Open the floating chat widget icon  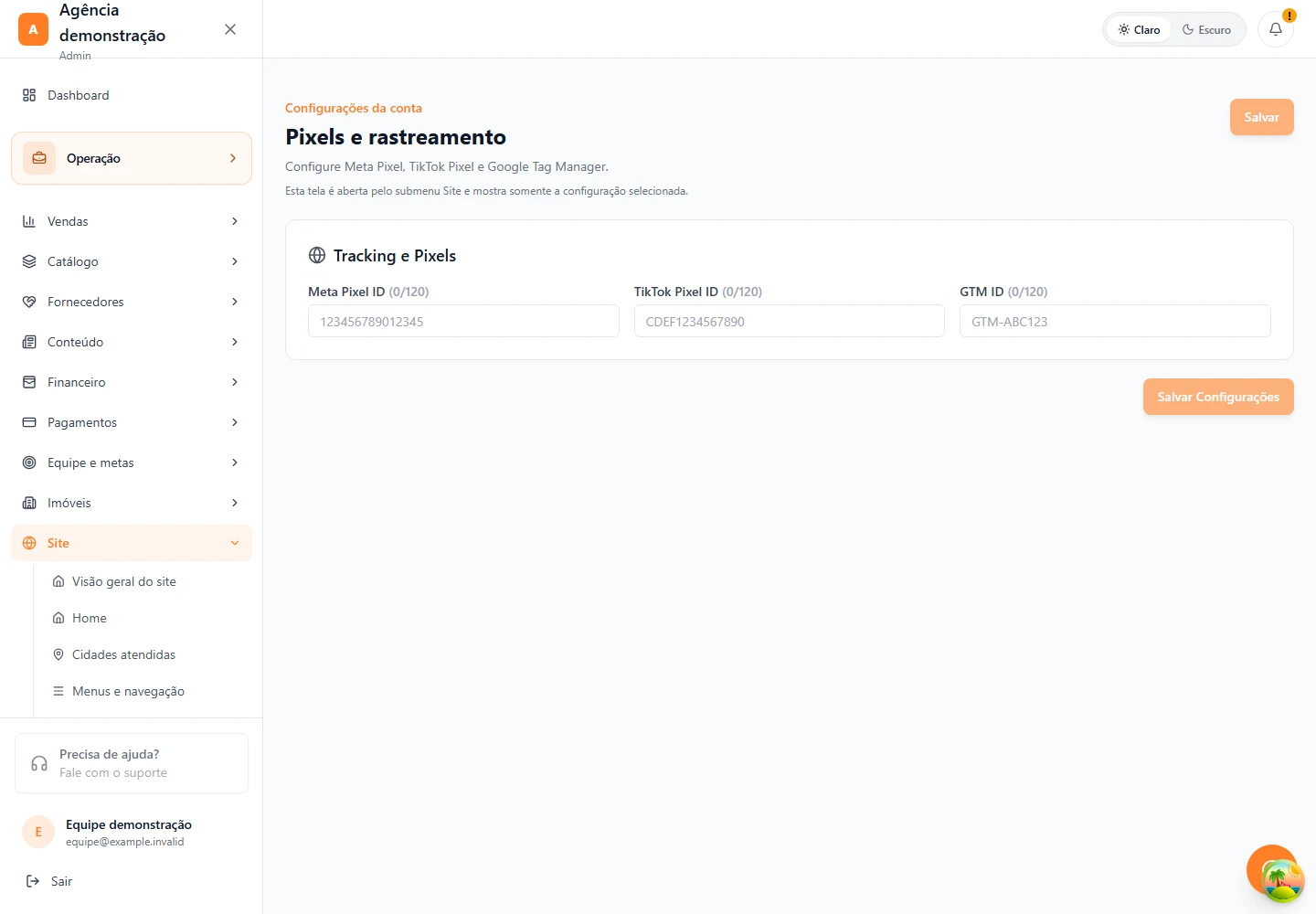click(1274, 872)
